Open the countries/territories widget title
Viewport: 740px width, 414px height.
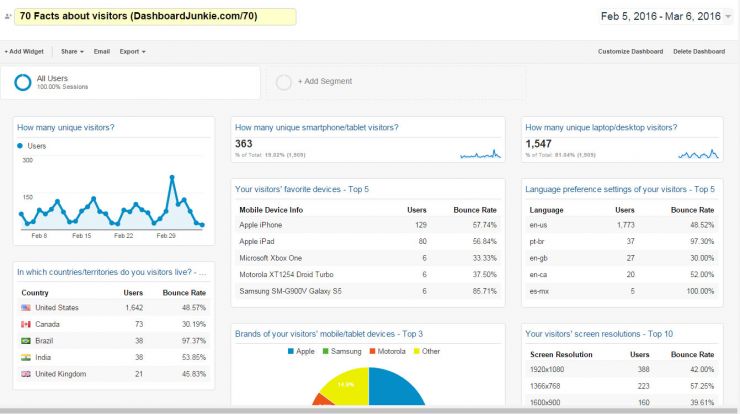click(x=111, y=272)
